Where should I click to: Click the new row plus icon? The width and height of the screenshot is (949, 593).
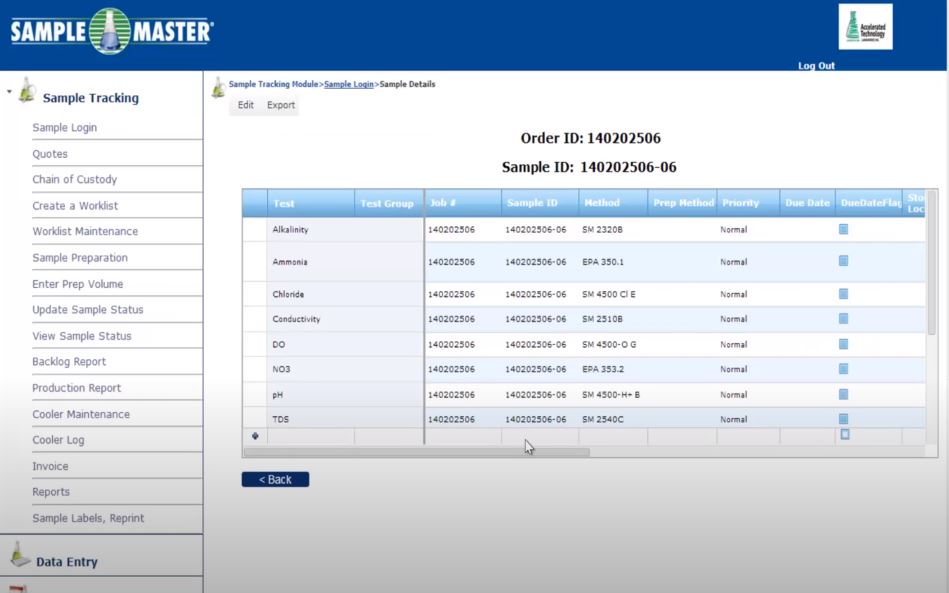point(255,436)
